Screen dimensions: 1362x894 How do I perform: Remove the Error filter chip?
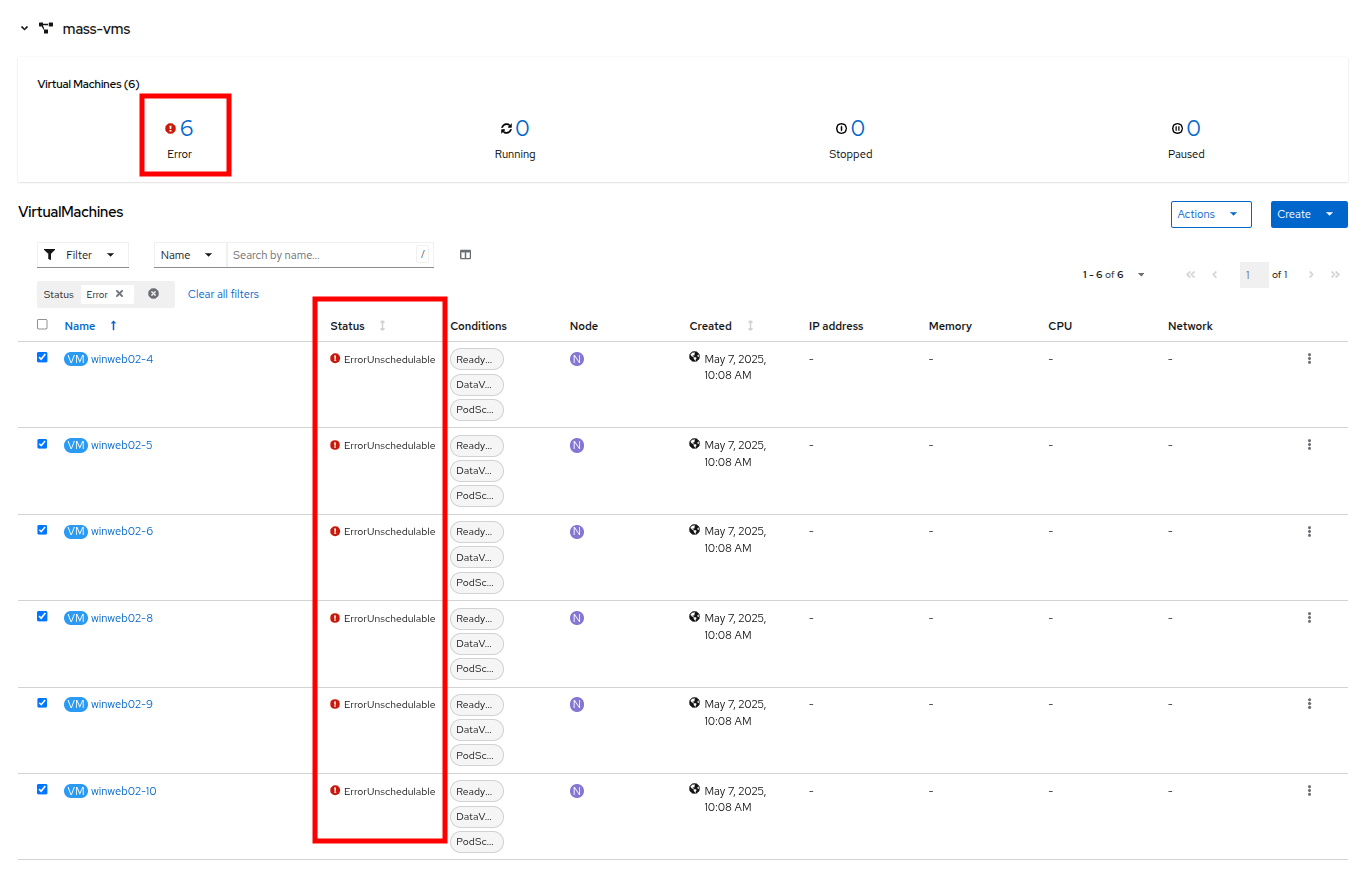click(120, 294)
